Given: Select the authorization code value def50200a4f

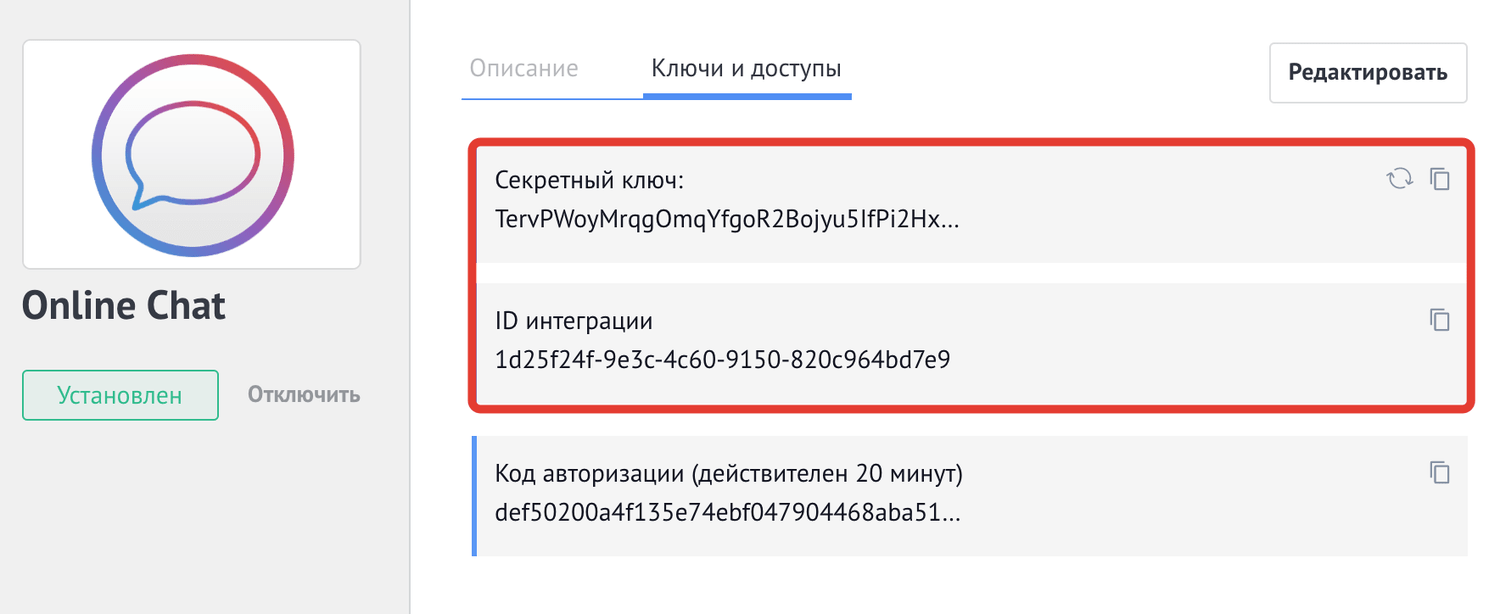Looking at the screenshot, I should coord(727,512).
